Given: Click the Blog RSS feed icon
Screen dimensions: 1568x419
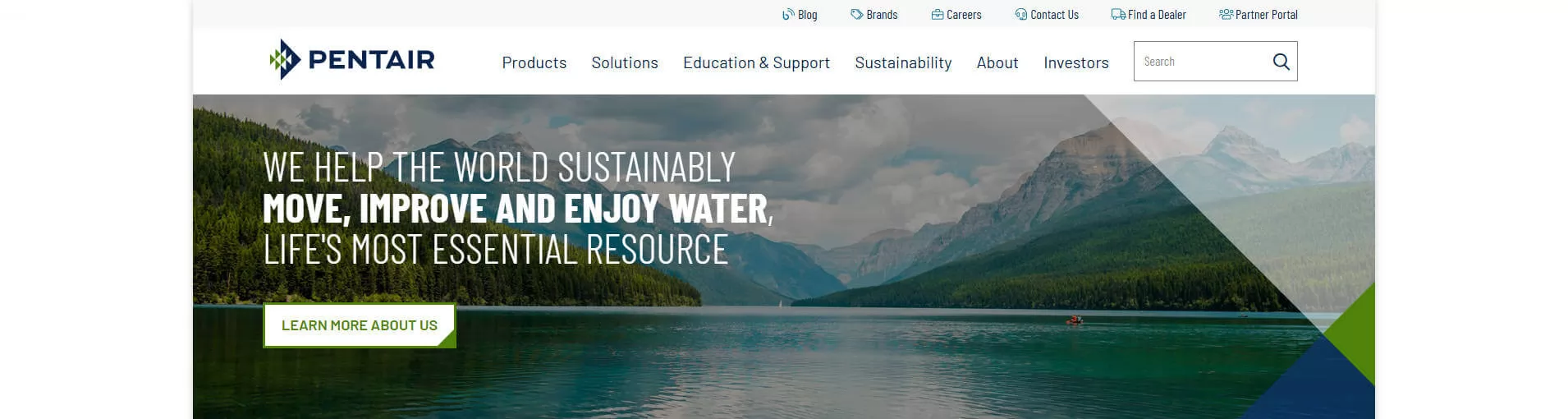Looking at the screenshot, I should coord(788,15).
